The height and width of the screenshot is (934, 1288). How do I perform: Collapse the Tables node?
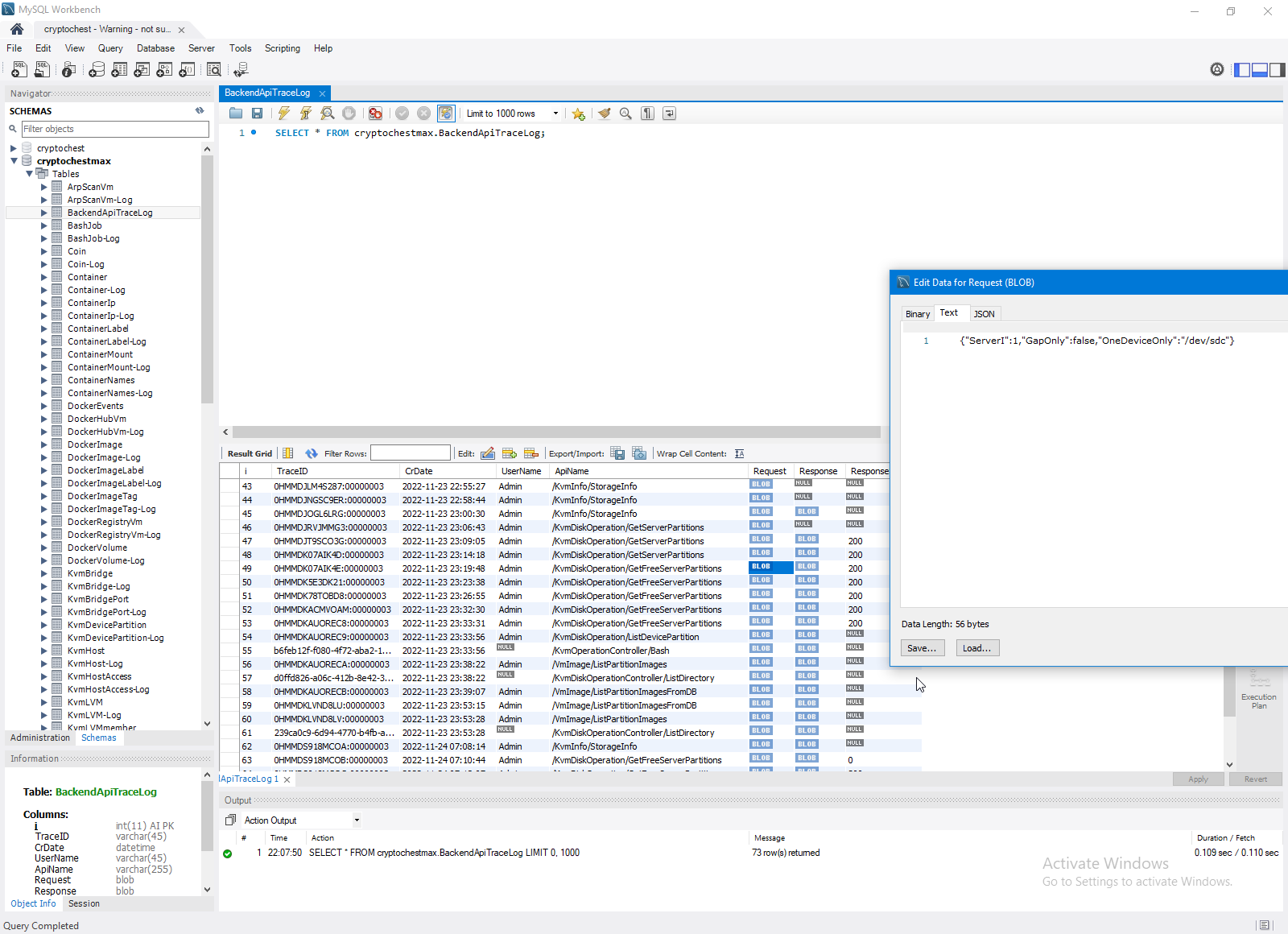point(29,174)
